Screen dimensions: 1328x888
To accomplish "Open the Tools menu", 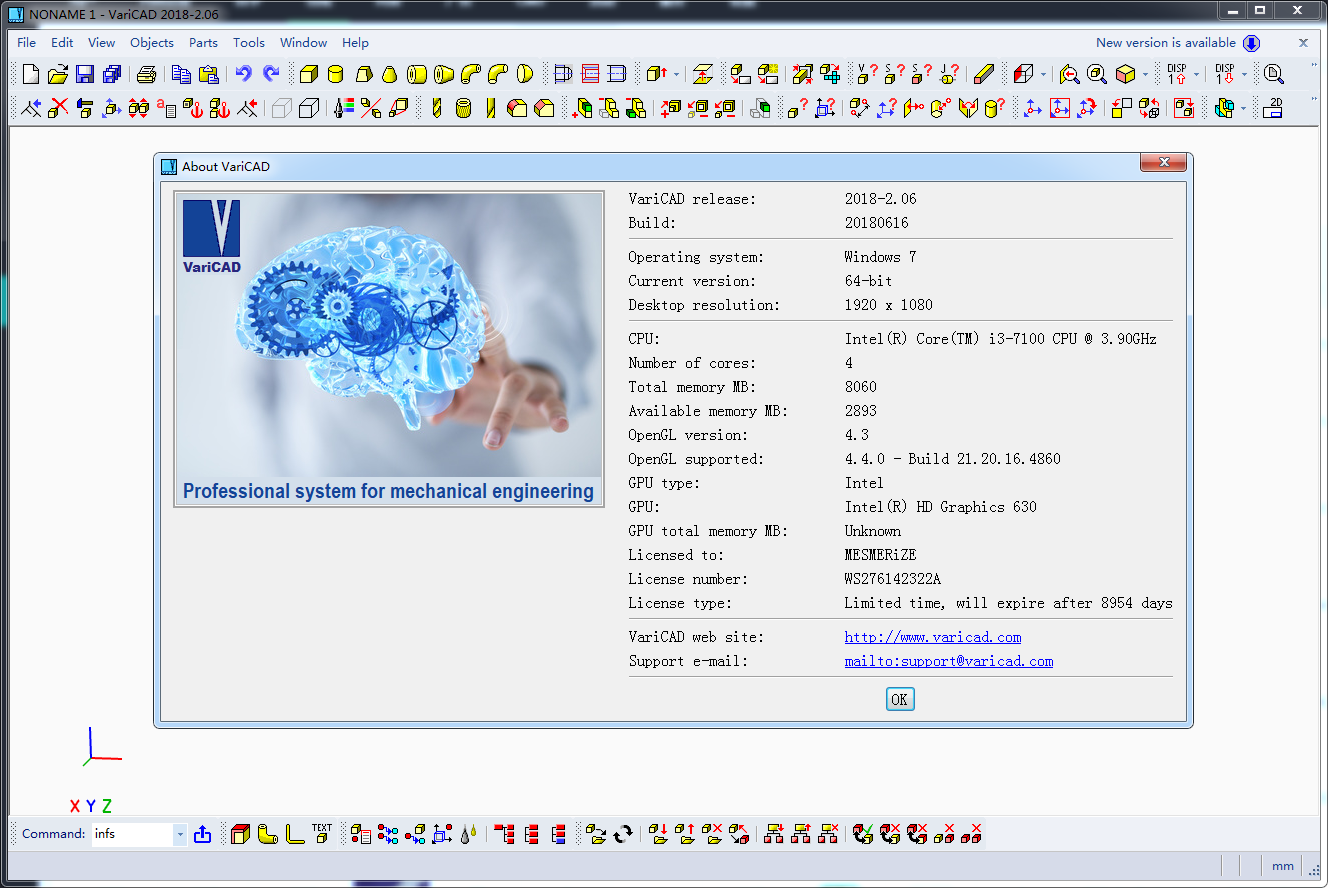I will click(x=249, y=43).
